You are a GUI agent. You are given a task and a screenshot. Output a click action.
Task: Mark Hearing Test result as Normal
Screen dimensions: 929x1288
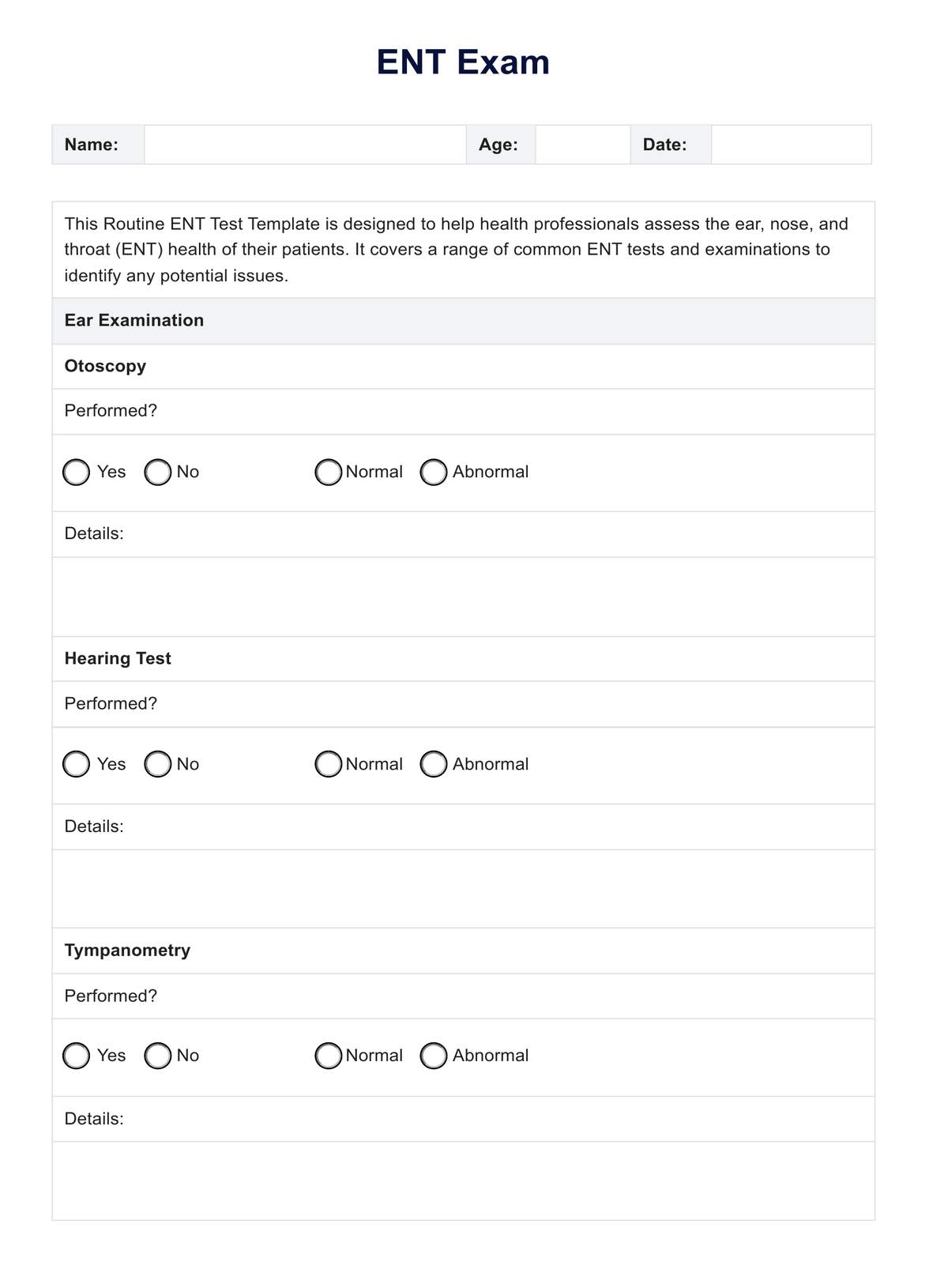click(328, 764)
